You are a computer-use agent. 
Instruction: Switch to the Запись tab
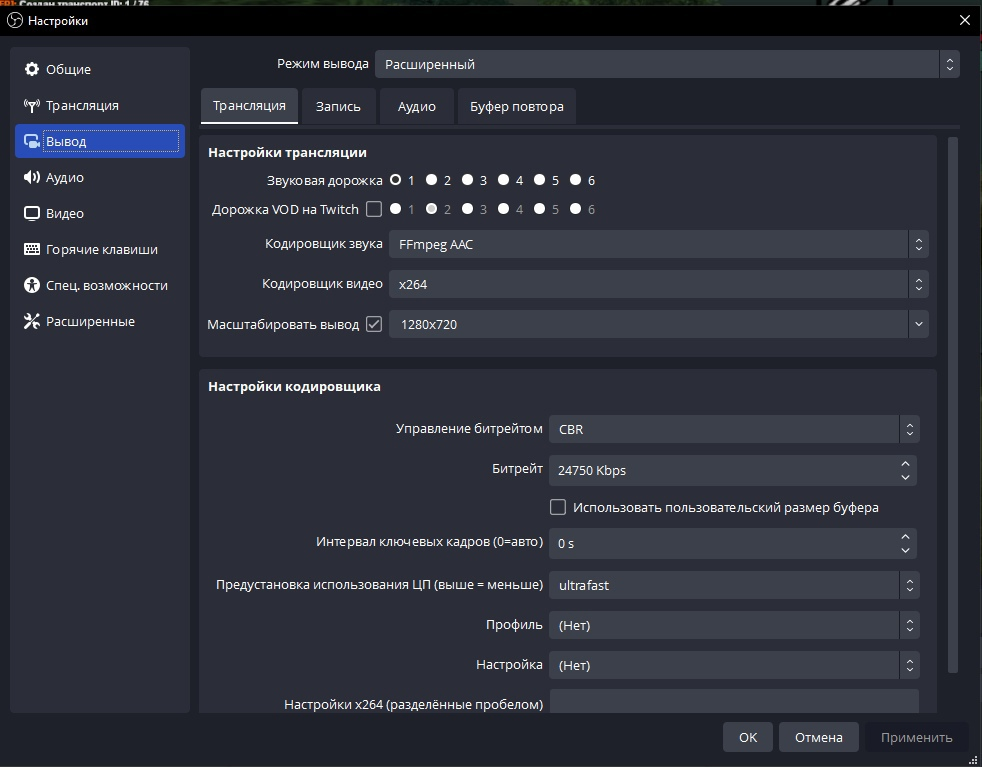[338, 106]
